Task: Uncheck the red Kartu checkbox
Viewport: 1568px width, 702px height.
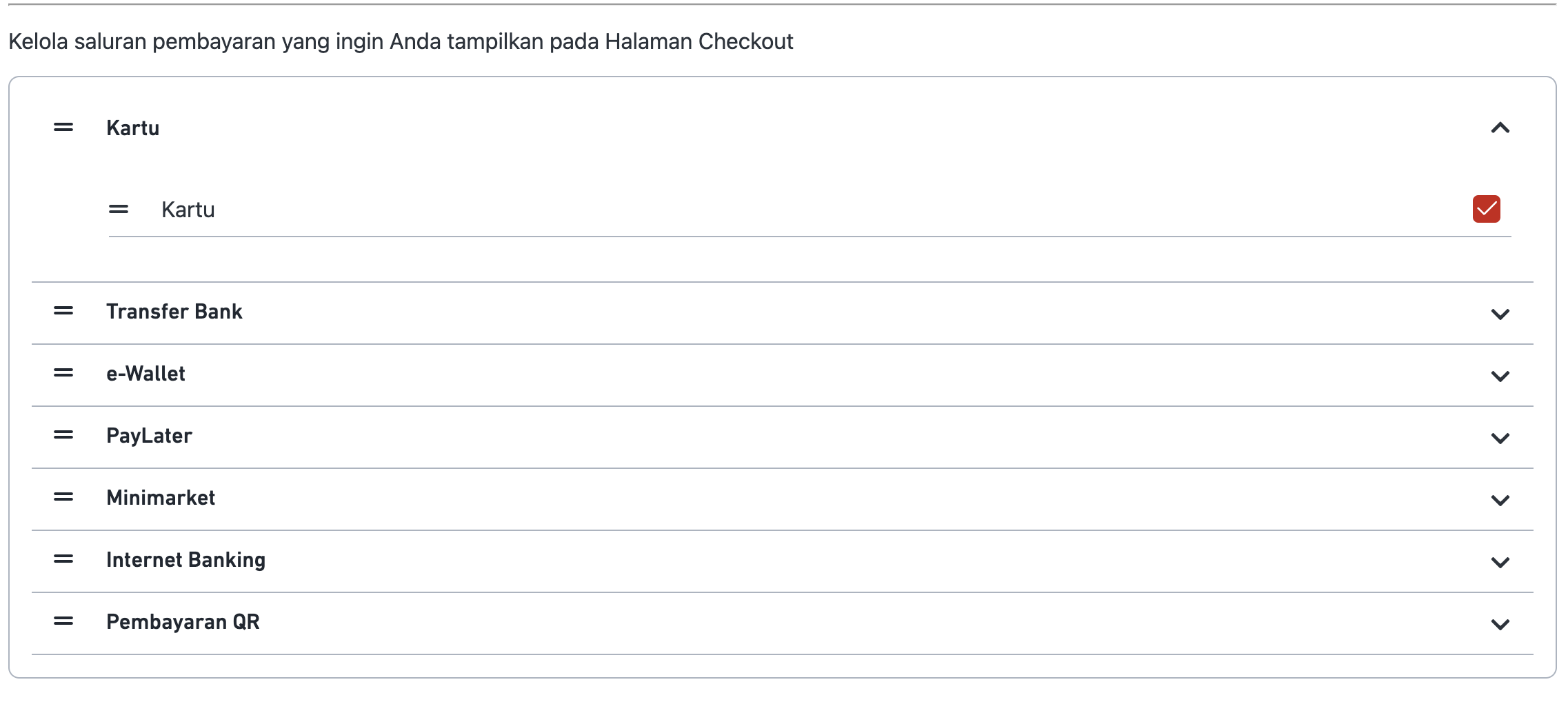Action: point(1486,209)
